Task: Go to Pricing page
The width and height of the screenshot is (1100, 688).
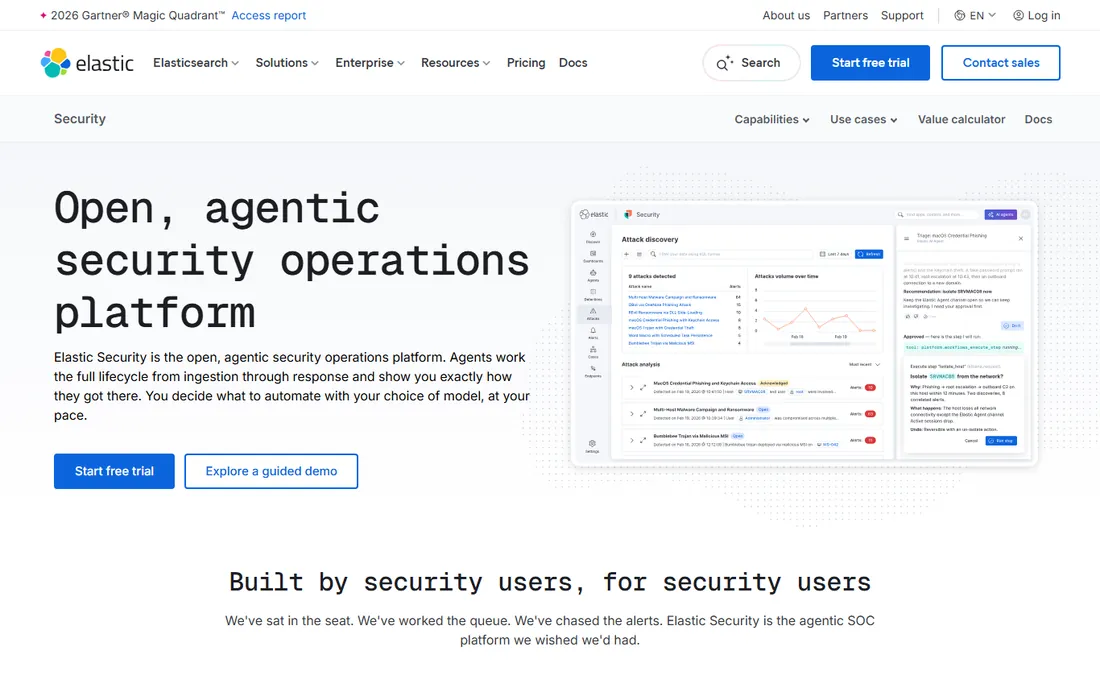Action: tap(526, 63)
